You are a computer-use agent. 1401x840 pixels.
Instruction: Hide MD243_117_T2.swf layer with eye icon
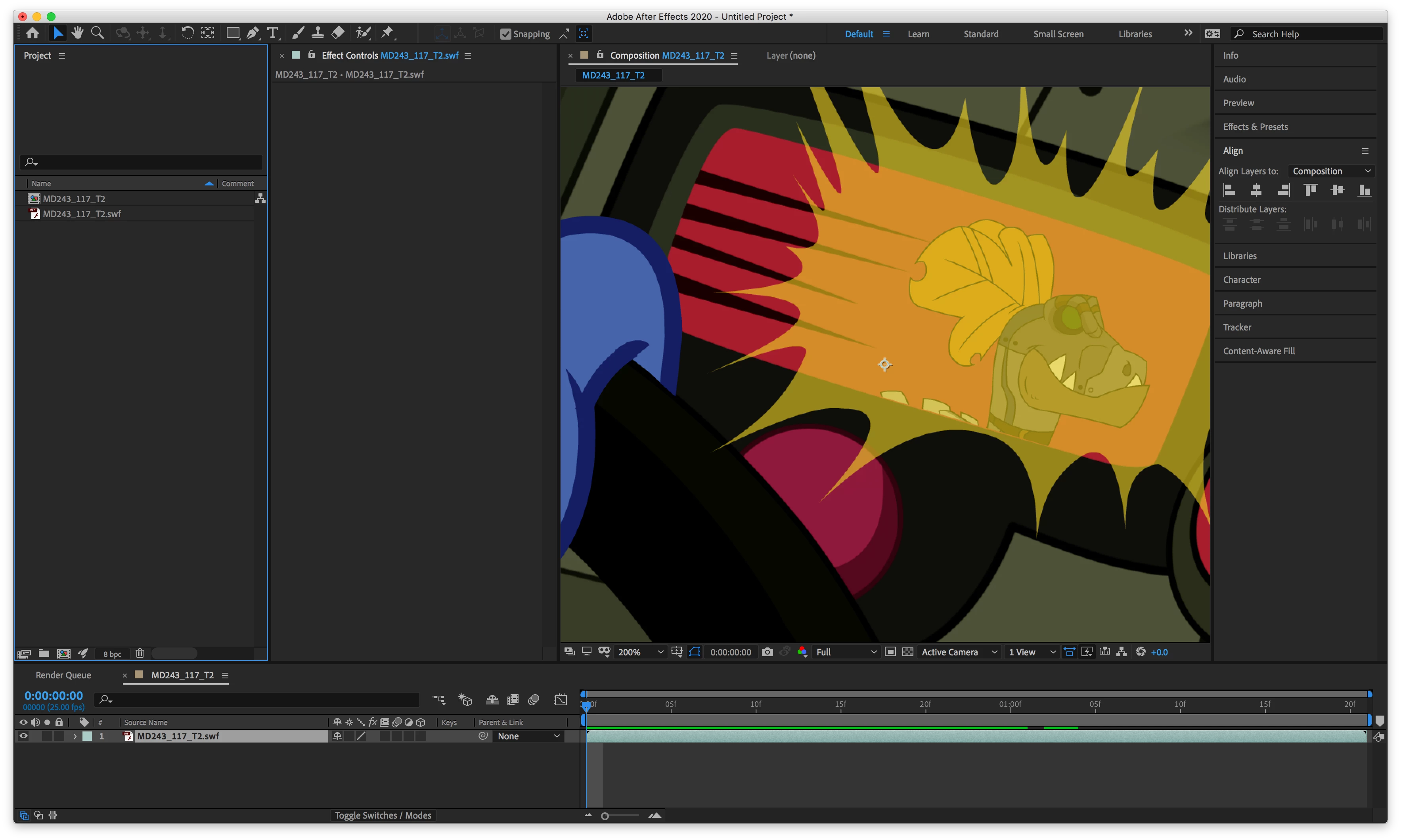23,736
